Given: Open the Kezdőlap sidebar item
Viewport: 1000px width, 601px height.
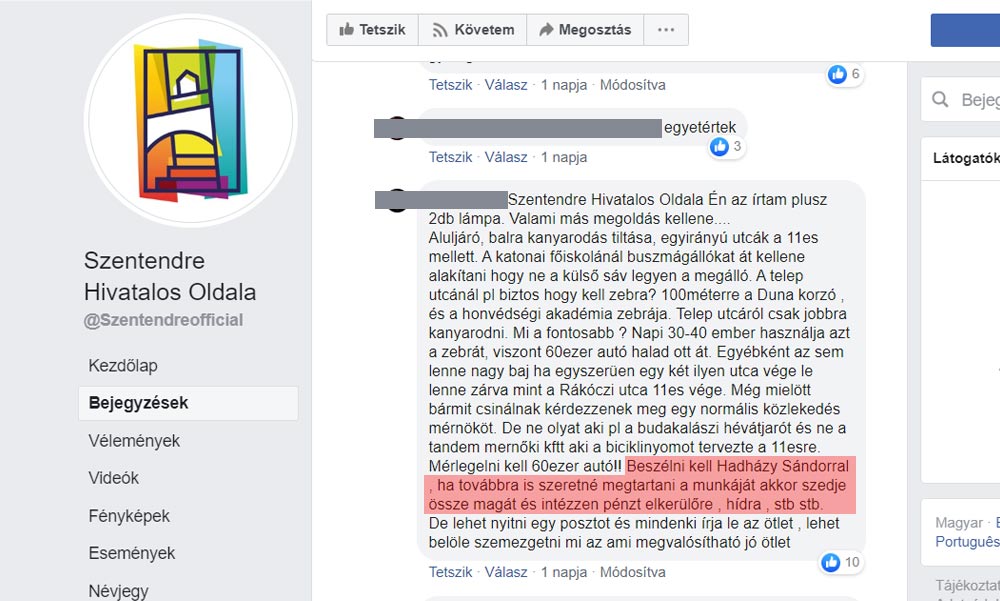Looking at the screenshot, I should pos(123,366).
